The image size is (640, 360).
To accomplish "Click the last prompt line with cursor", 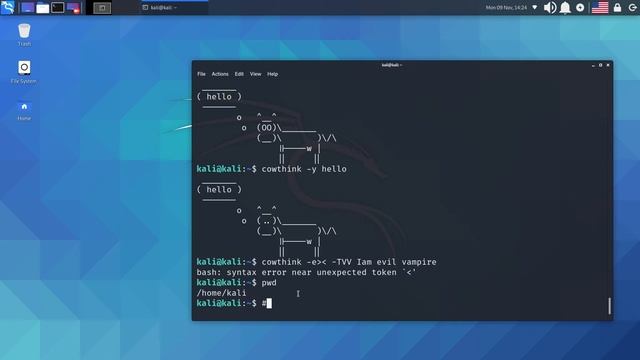I will pyautogui.click(x=234, y=303).
